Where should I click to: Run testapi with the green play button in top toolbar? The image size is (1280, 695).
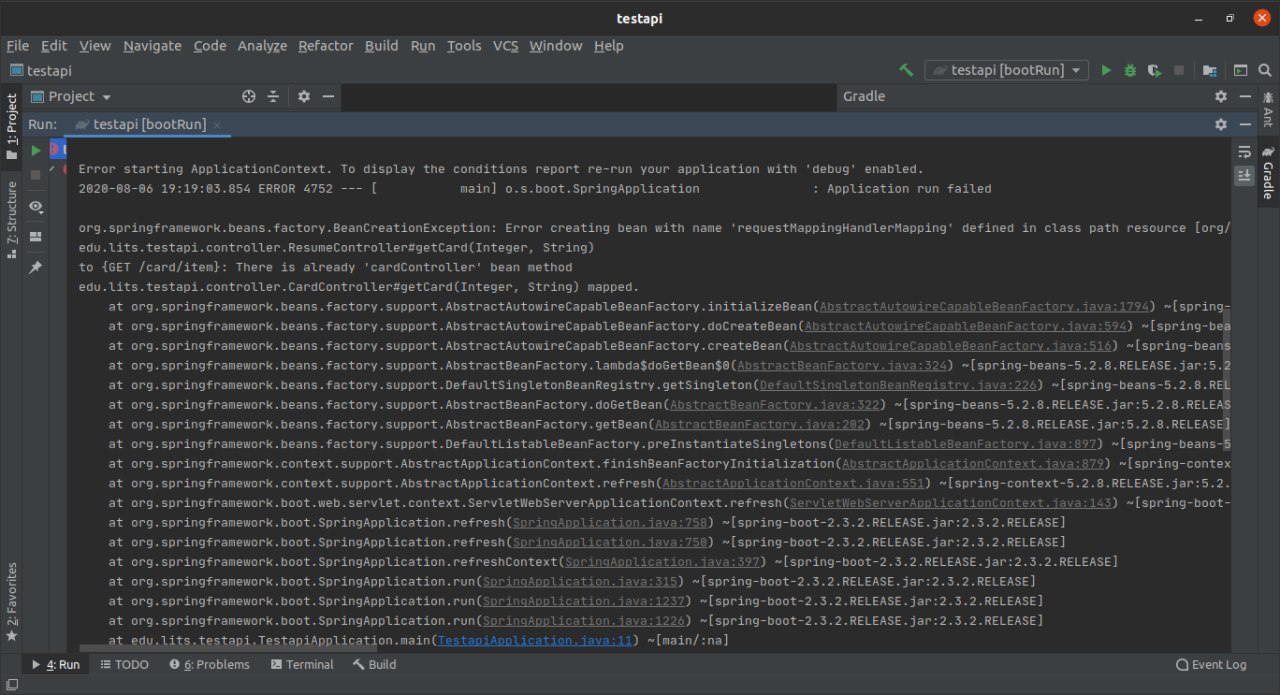(1106, 70)
